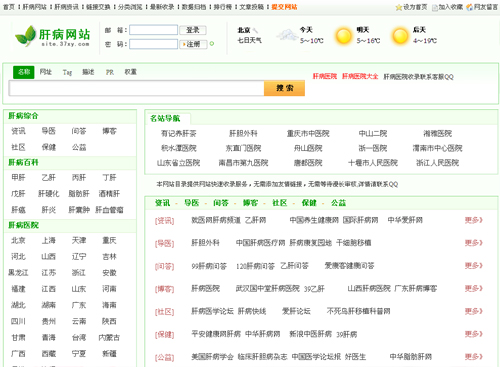The height and width of the screenshot is (367, 500).
Task: Open 首页 in top navigation
Action: click(9, 7)
